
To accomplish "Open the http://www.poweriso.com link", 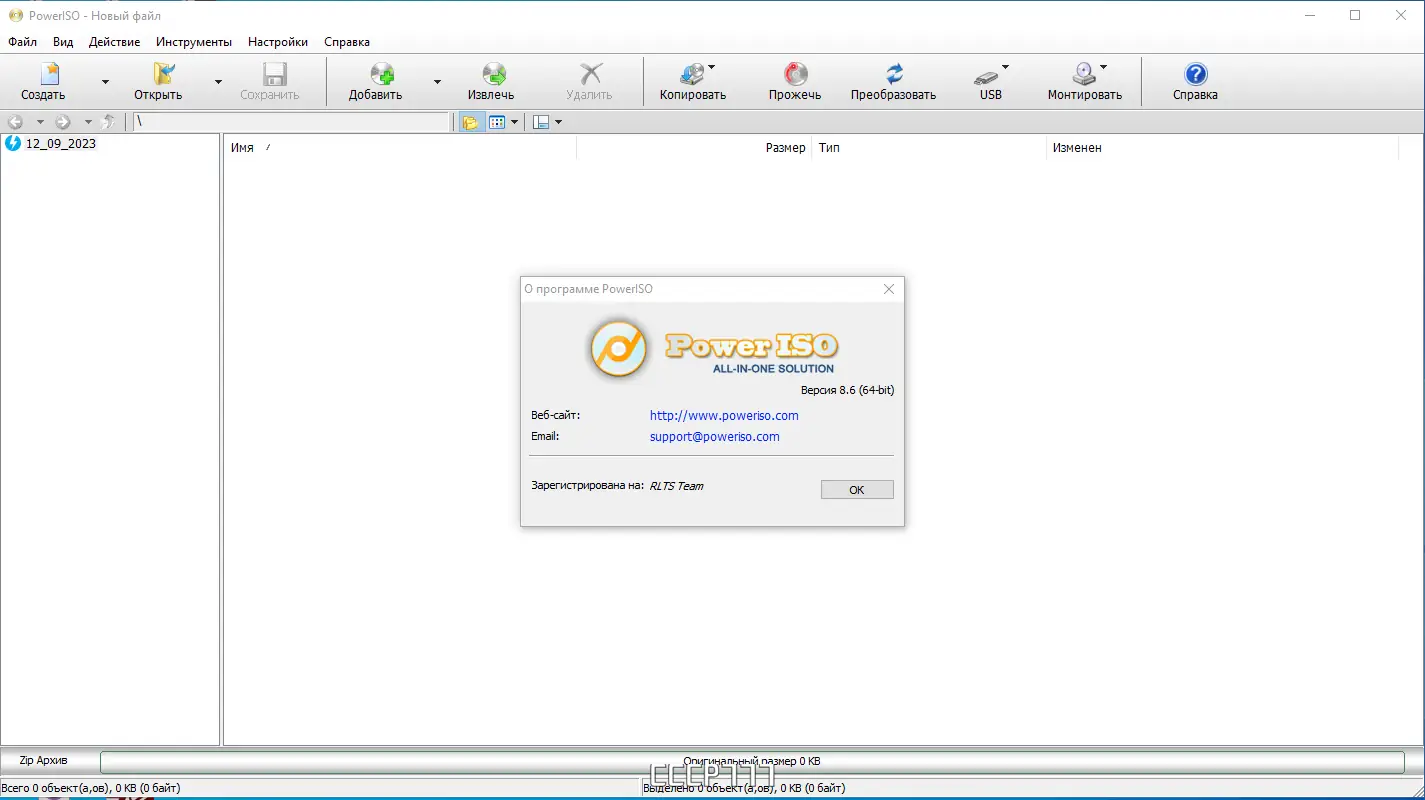I will click(724, 415).
